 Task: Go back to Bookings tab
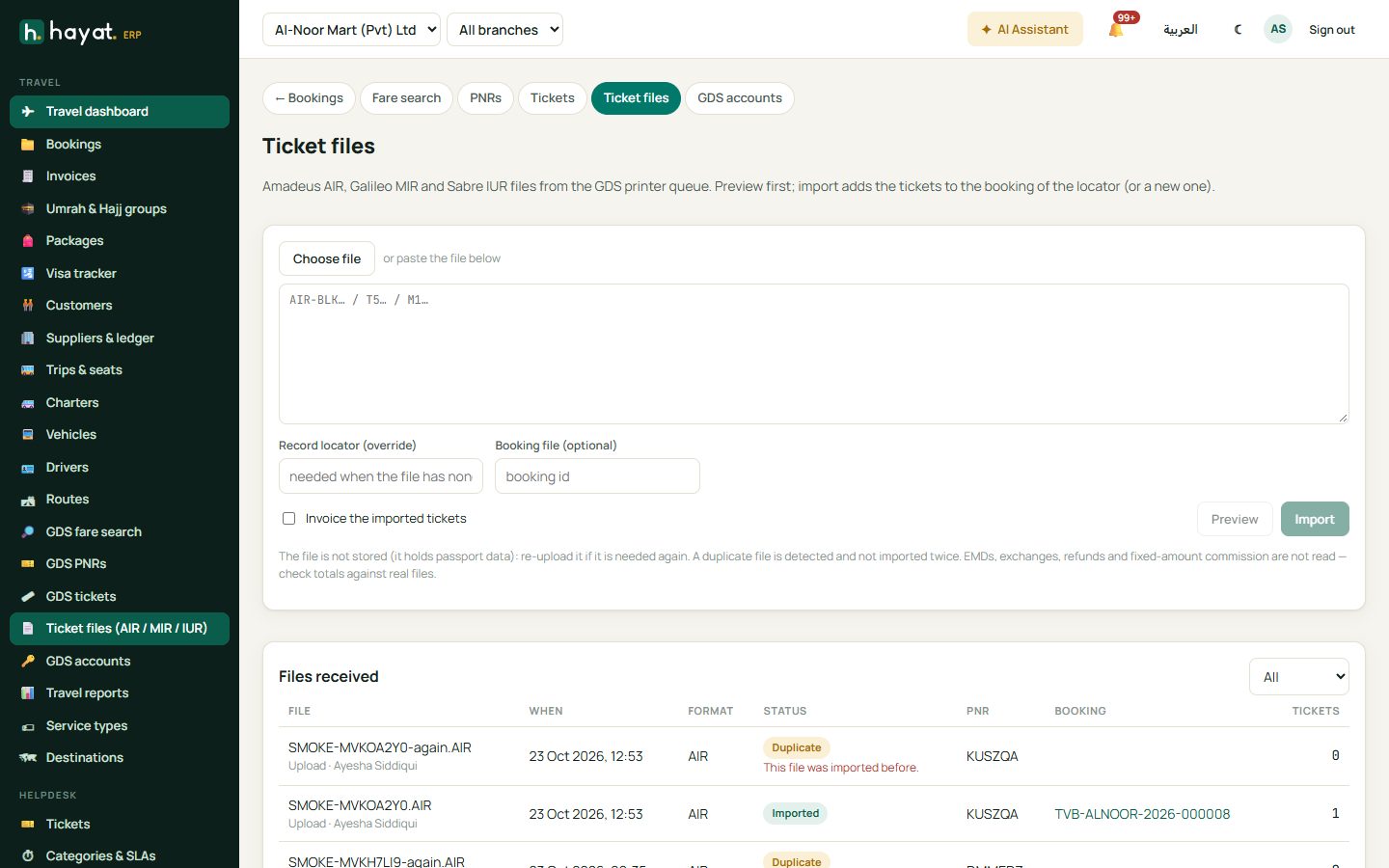(309, 98)
